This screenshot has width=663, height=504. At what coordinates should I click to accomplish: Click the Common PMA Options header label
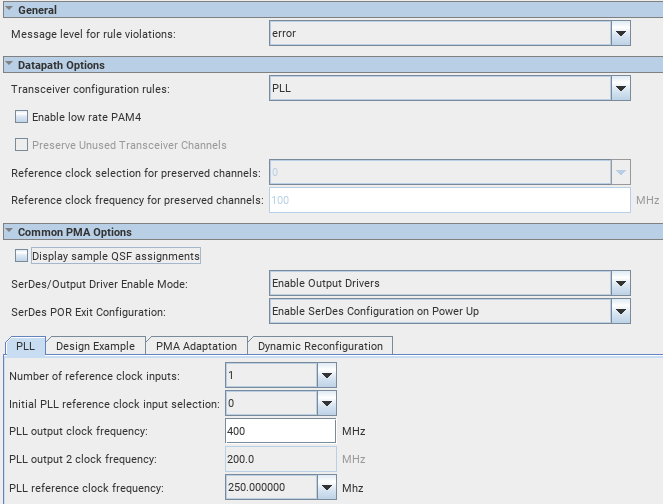[75, 232]
